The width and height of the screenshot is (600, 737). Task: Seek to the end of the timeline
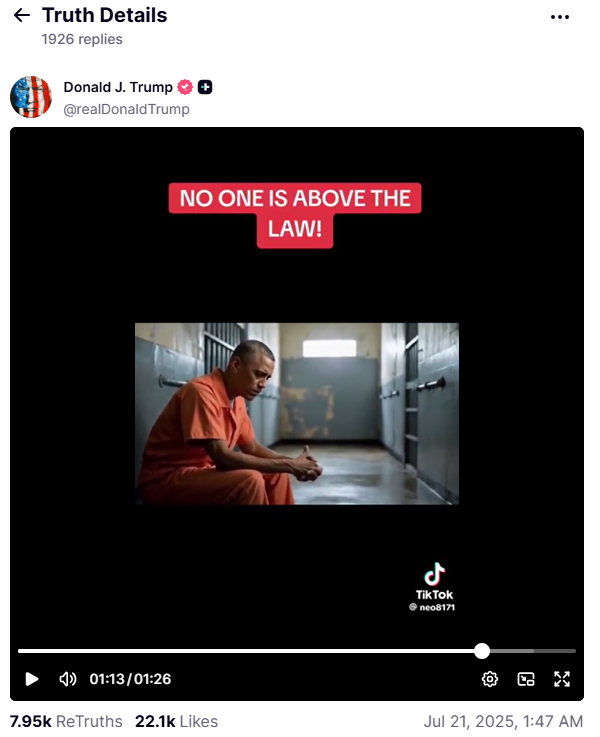(574, 651)
